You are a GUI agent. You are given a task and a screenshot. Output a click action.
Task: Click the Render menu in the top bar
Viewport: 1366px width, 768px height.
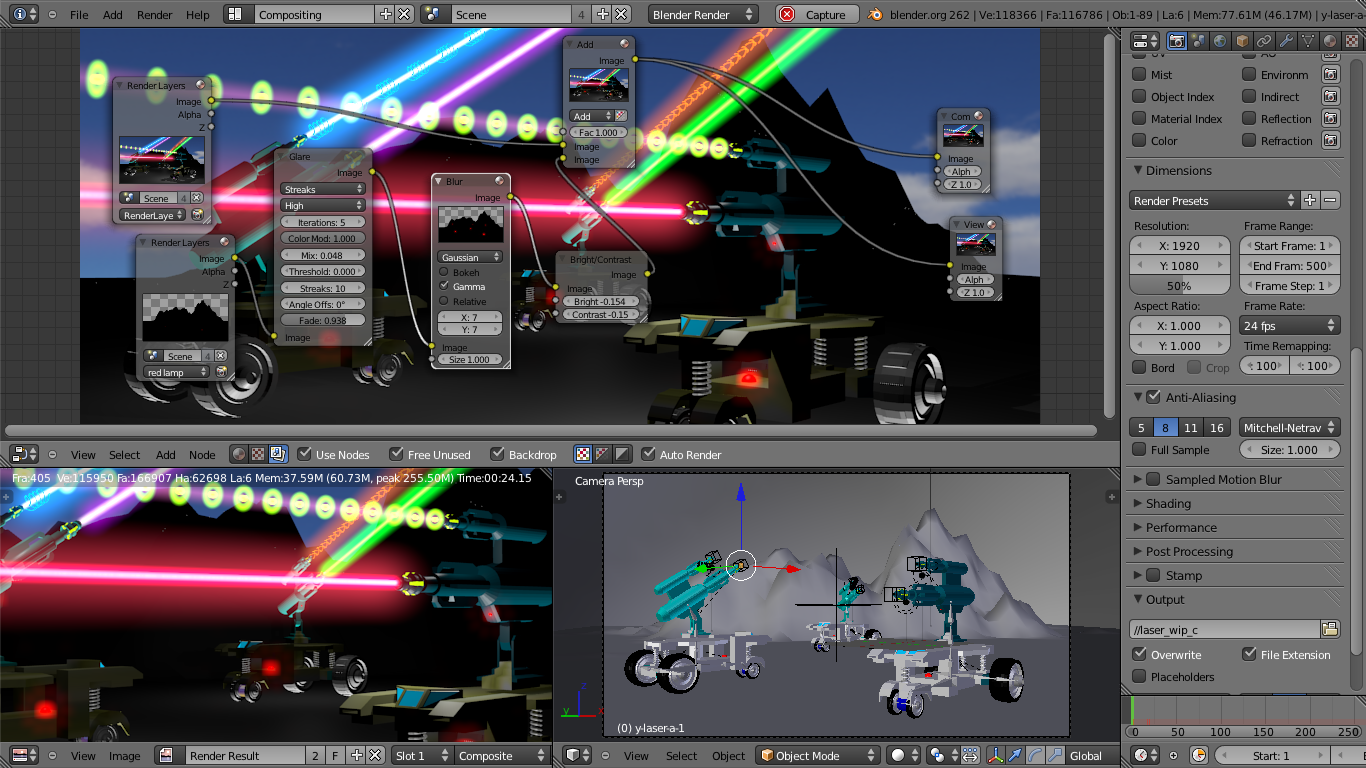click(x=154, y=15)
